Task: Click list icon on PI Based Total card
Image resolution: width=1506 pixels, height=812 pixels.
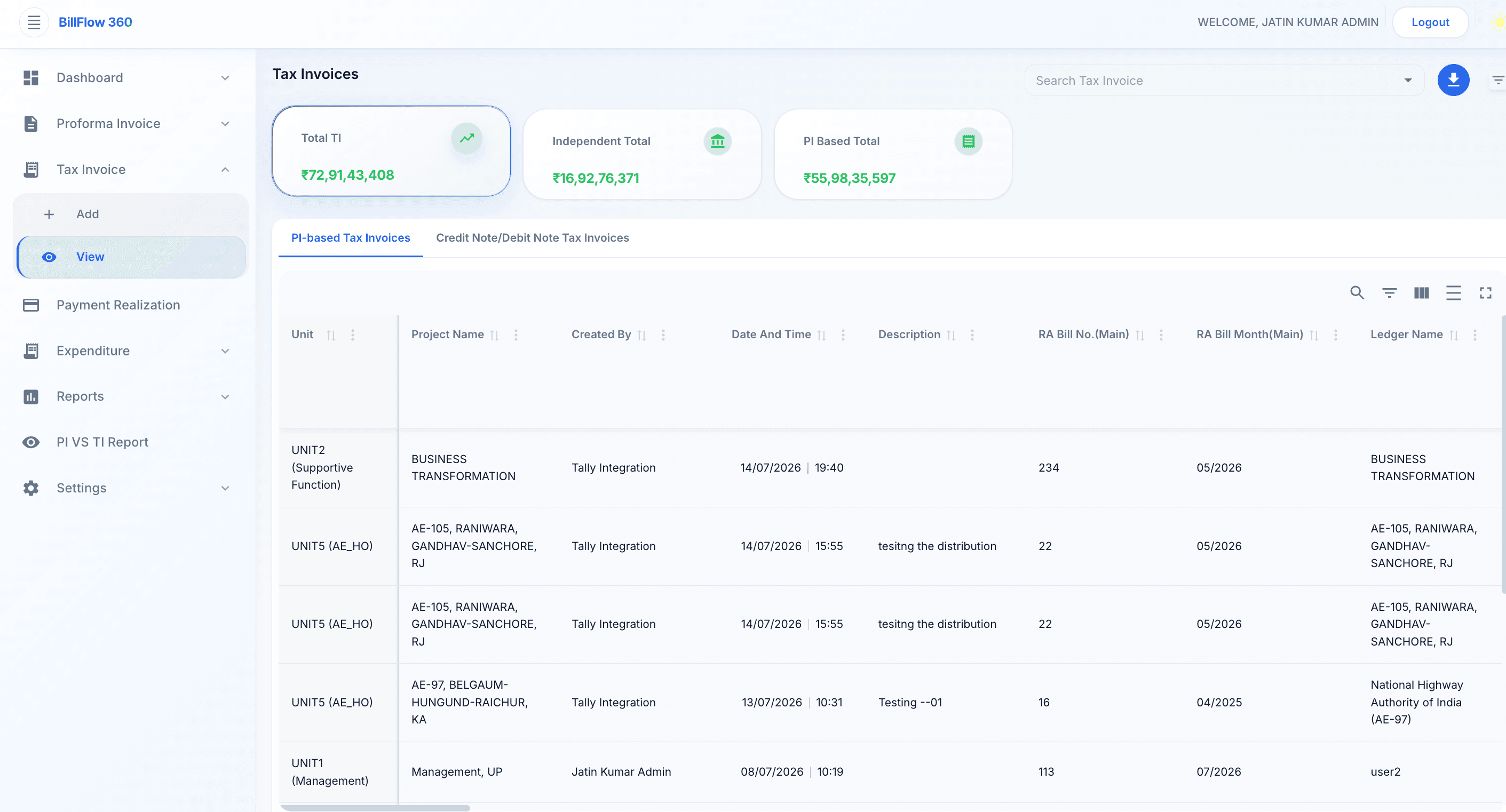Action: click(968, 141)
